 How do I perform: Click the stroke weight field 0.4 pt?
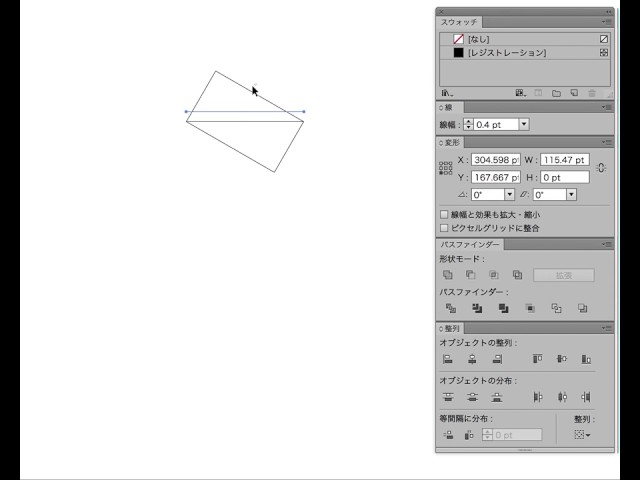[496, 124]
